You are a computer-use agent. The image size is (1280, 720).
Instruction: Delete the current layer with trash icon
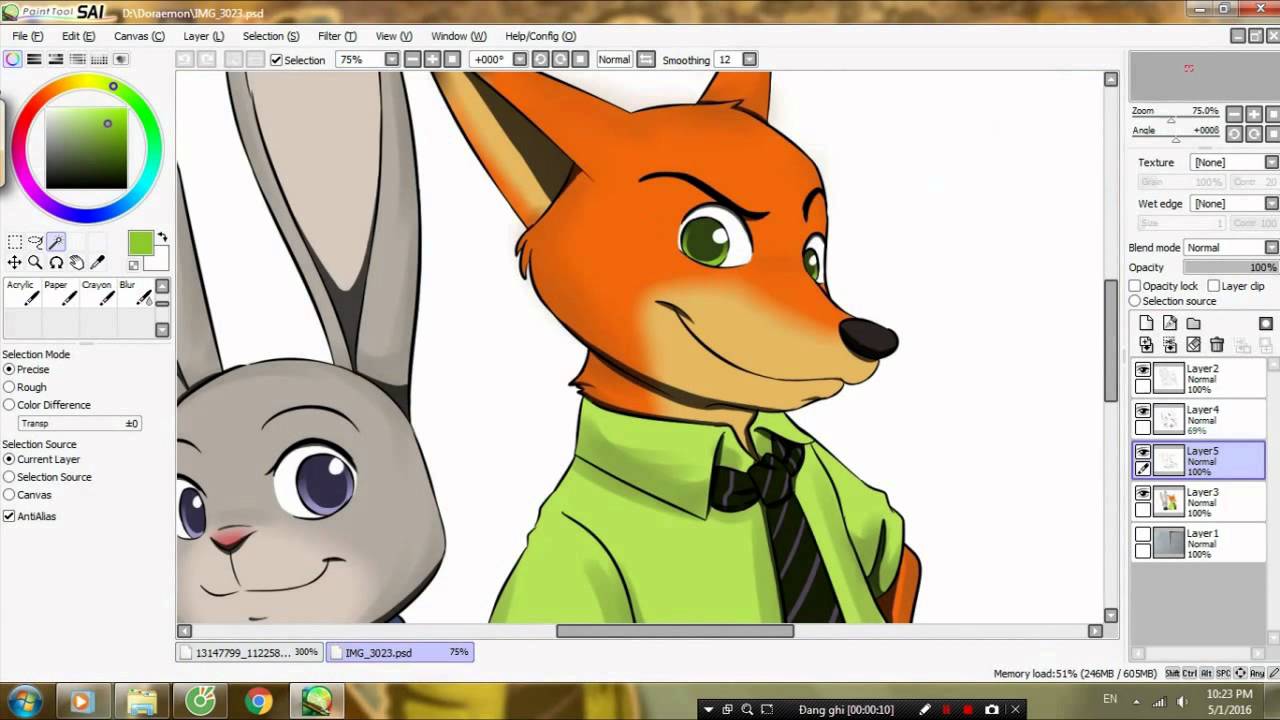[1217, 344]
